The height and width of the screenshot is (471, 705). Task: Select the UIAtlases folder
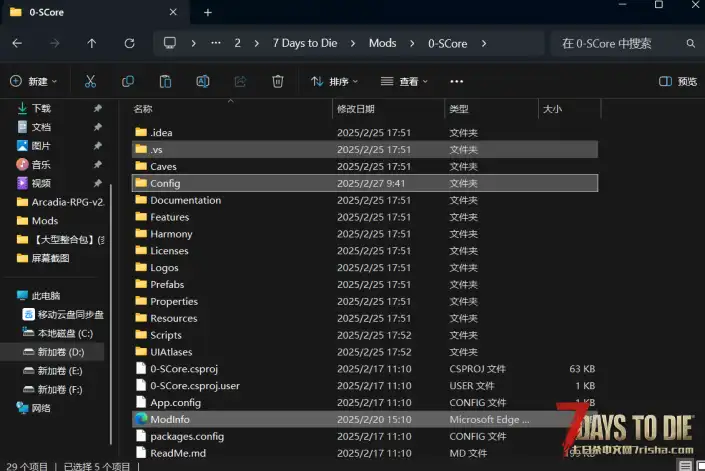(x=365, y=352)
